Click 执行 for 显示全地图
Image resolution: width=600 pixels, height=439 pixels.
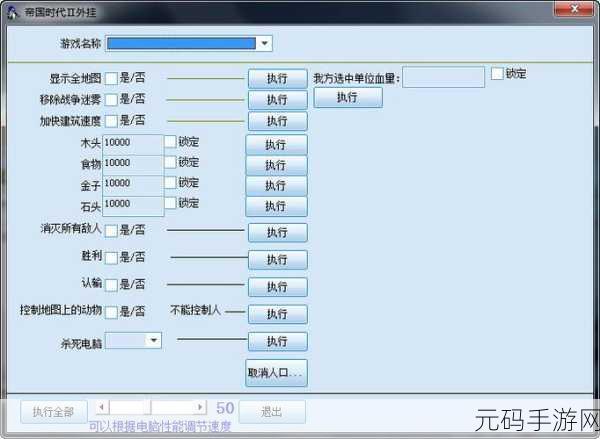coord(277,78)
